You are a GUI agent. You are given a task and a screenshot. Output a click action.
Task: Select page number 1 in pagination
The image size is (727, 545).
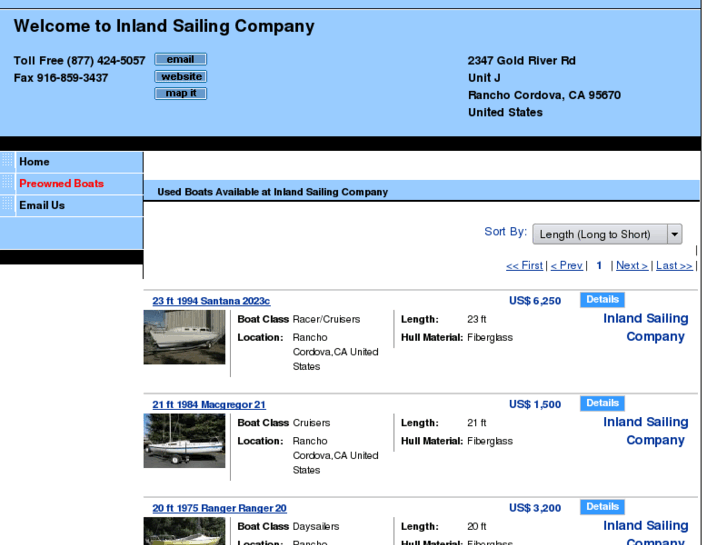599,266
